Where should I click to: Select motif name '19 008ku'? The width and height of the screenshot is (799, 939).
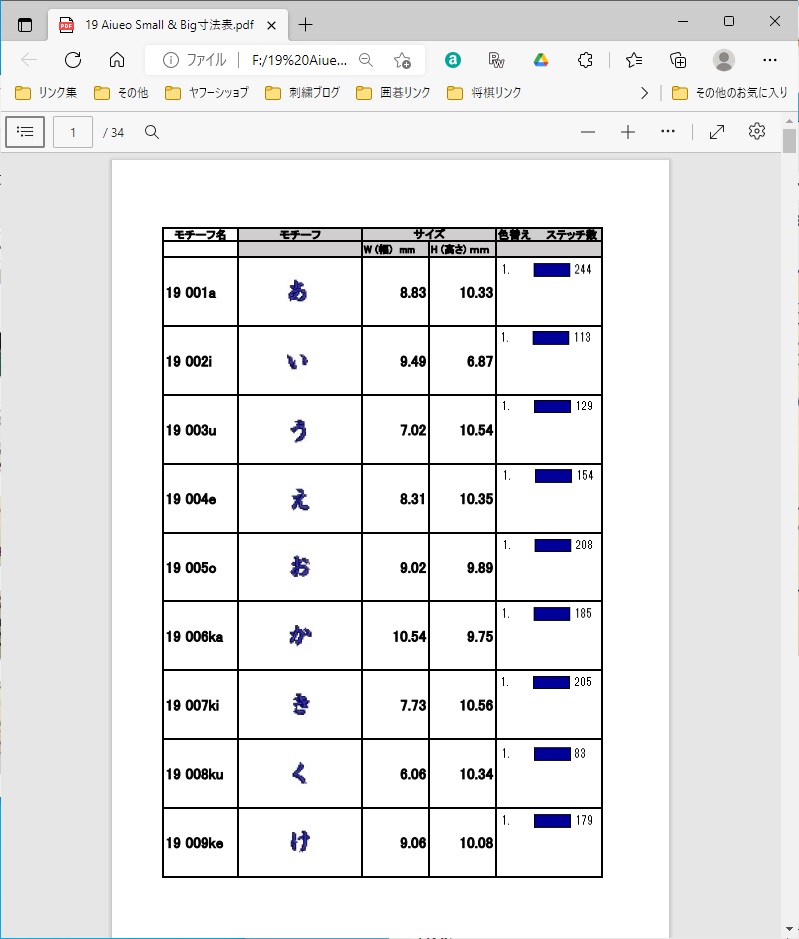point(195,774)
